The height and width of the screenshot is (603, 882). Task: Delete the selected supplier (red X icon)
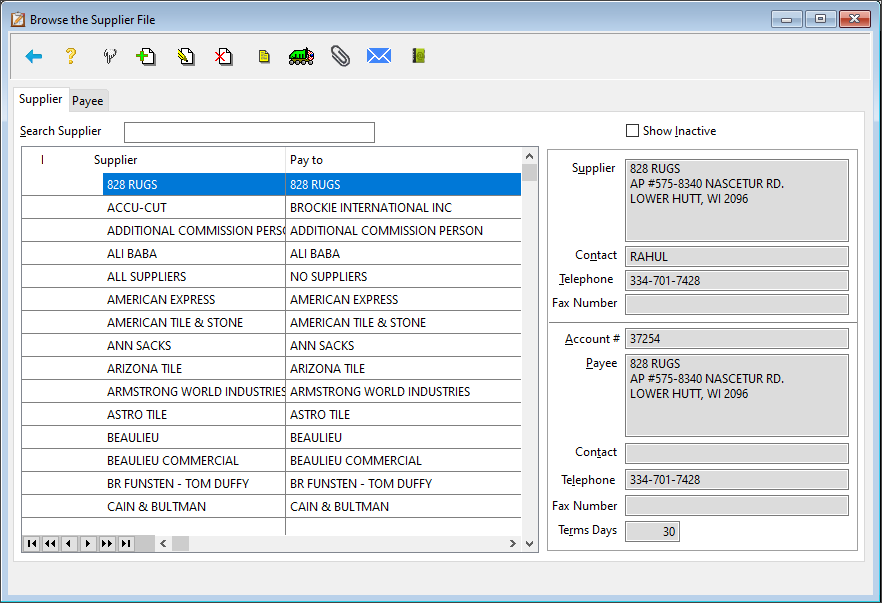point(224,56)
